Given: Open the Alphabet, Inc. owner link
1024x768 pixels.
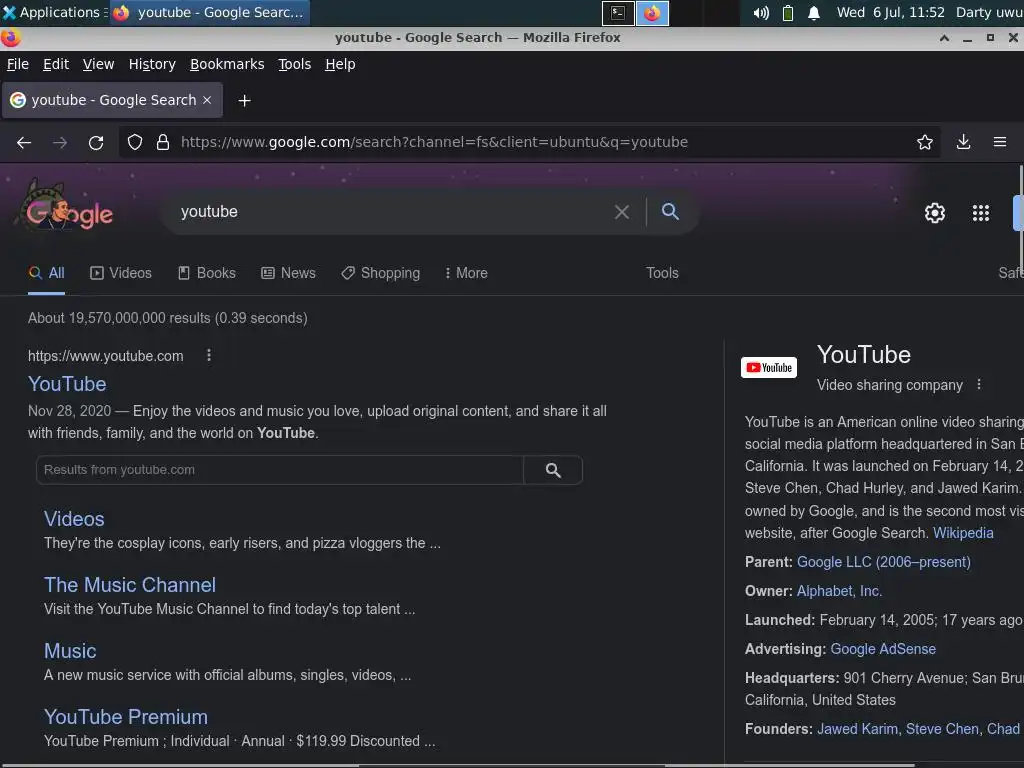Looking at the screenshot, I should click(x=839, y=591).
